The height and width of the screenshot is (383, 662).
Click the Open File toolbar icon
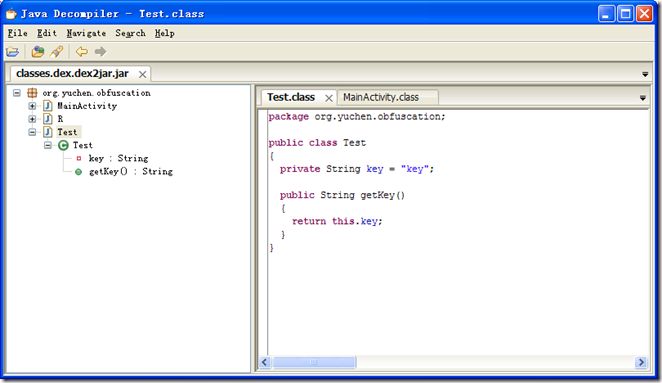point(13,52)
